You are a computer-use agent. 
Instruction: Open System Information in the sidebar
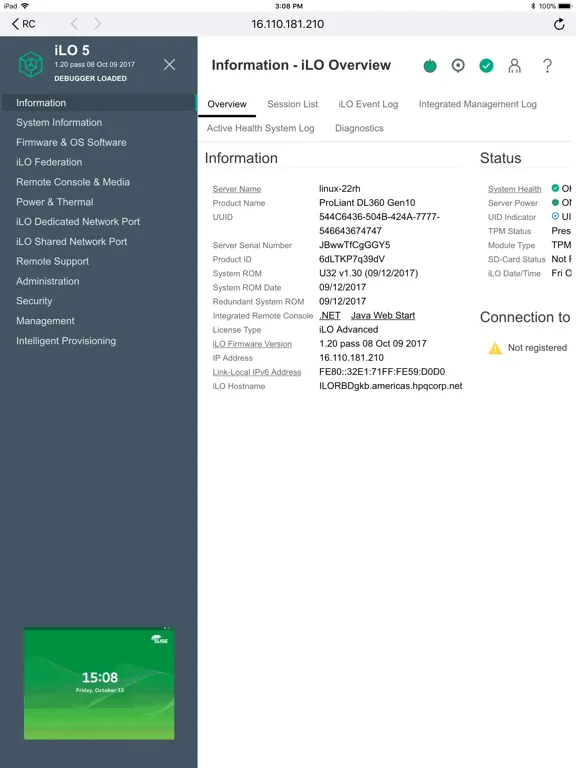point(59,122)
